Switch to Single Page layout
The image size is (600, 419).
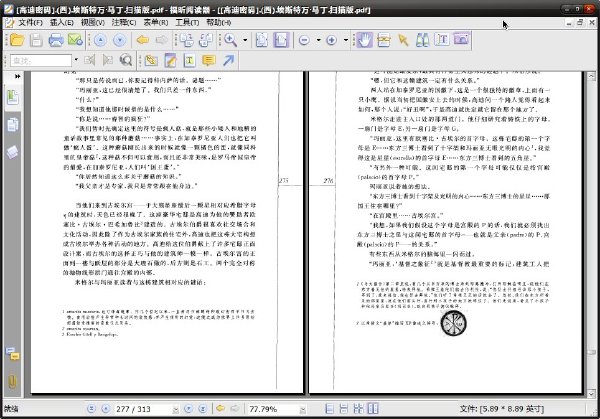[329, 409]
